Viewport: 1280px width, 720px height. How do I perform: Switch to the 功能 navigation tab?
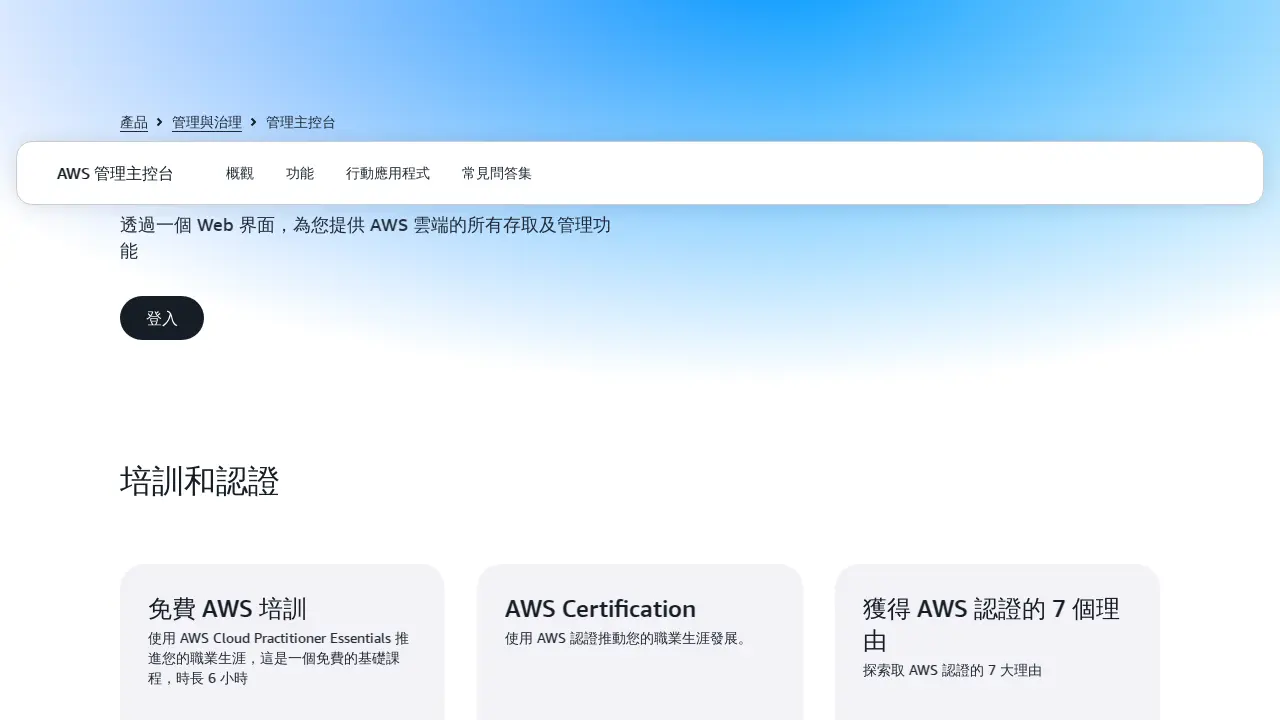(x=299, y=173)
